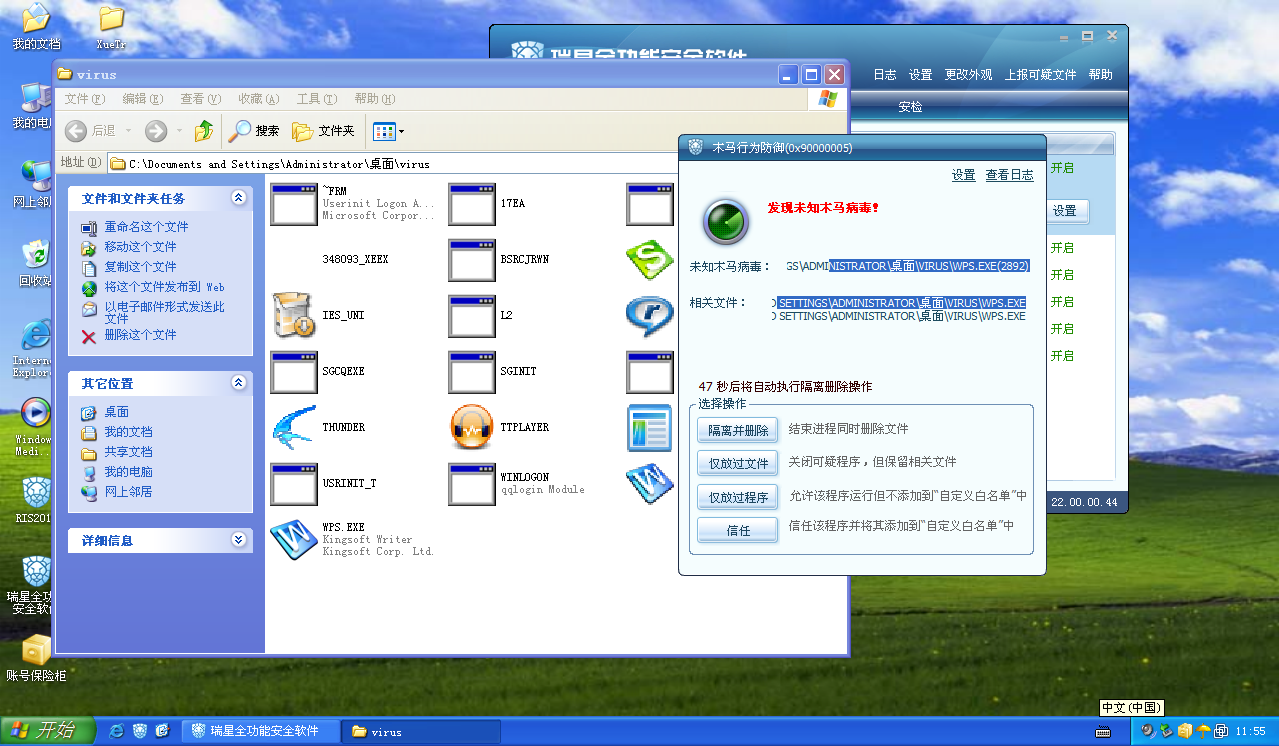1279x746 pixels.
Task: Open the Views dropdown arrow
Action: pyautogui.click(x=402, y=131)
